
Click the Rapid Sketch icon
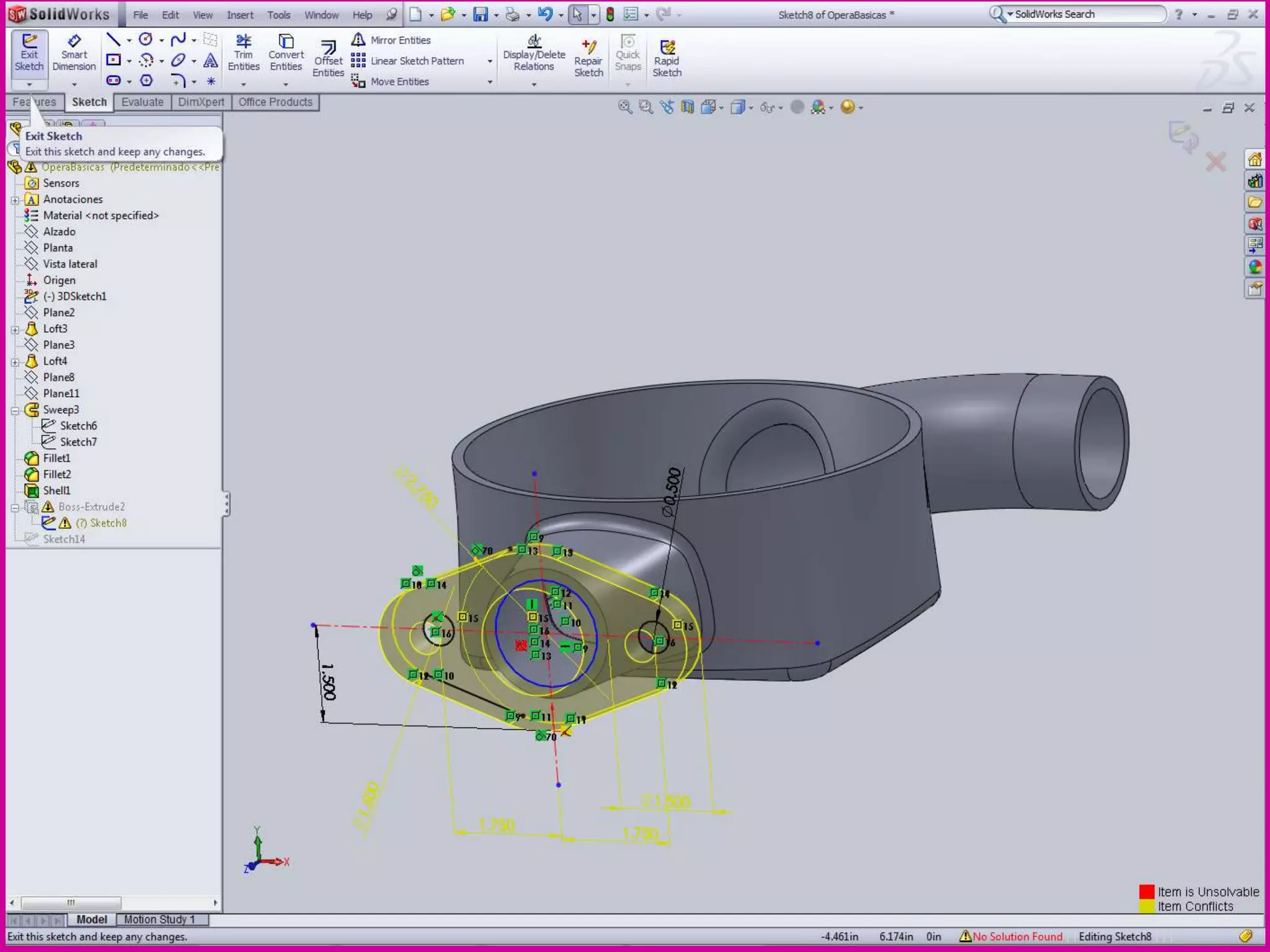point(667,59)
